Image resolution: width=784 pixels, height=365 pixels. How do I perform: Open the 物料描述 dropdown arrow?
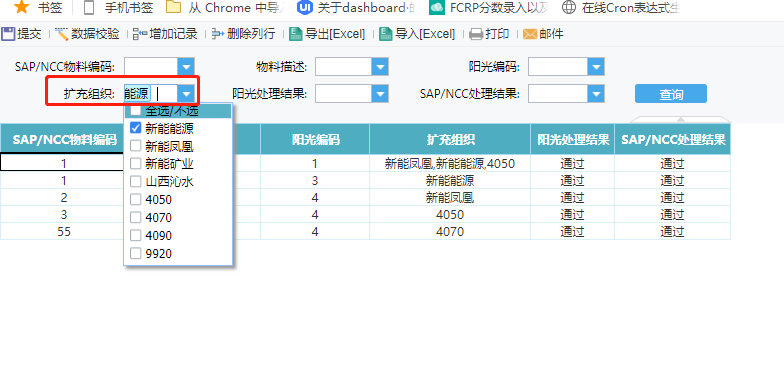coord(380,66)
